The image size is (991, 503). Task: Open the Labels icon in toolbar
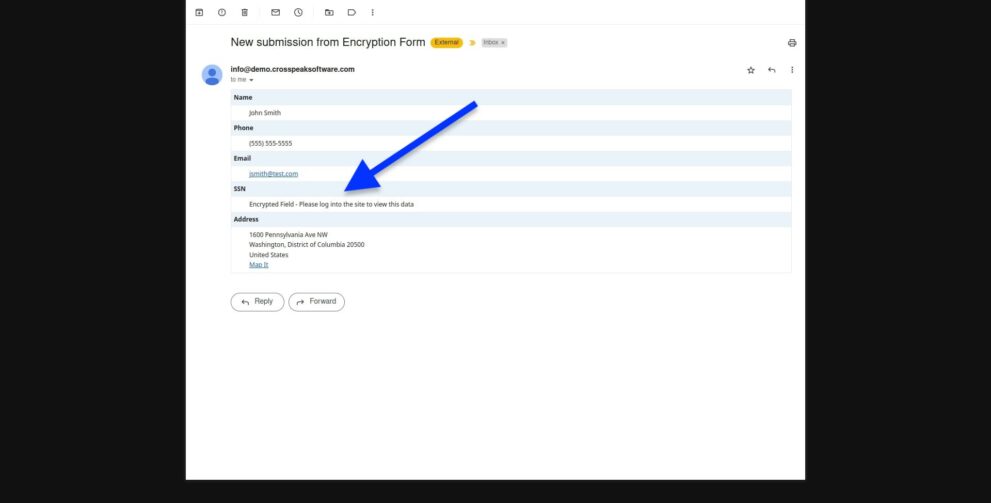pyautogui.click(x=352, y=13)
